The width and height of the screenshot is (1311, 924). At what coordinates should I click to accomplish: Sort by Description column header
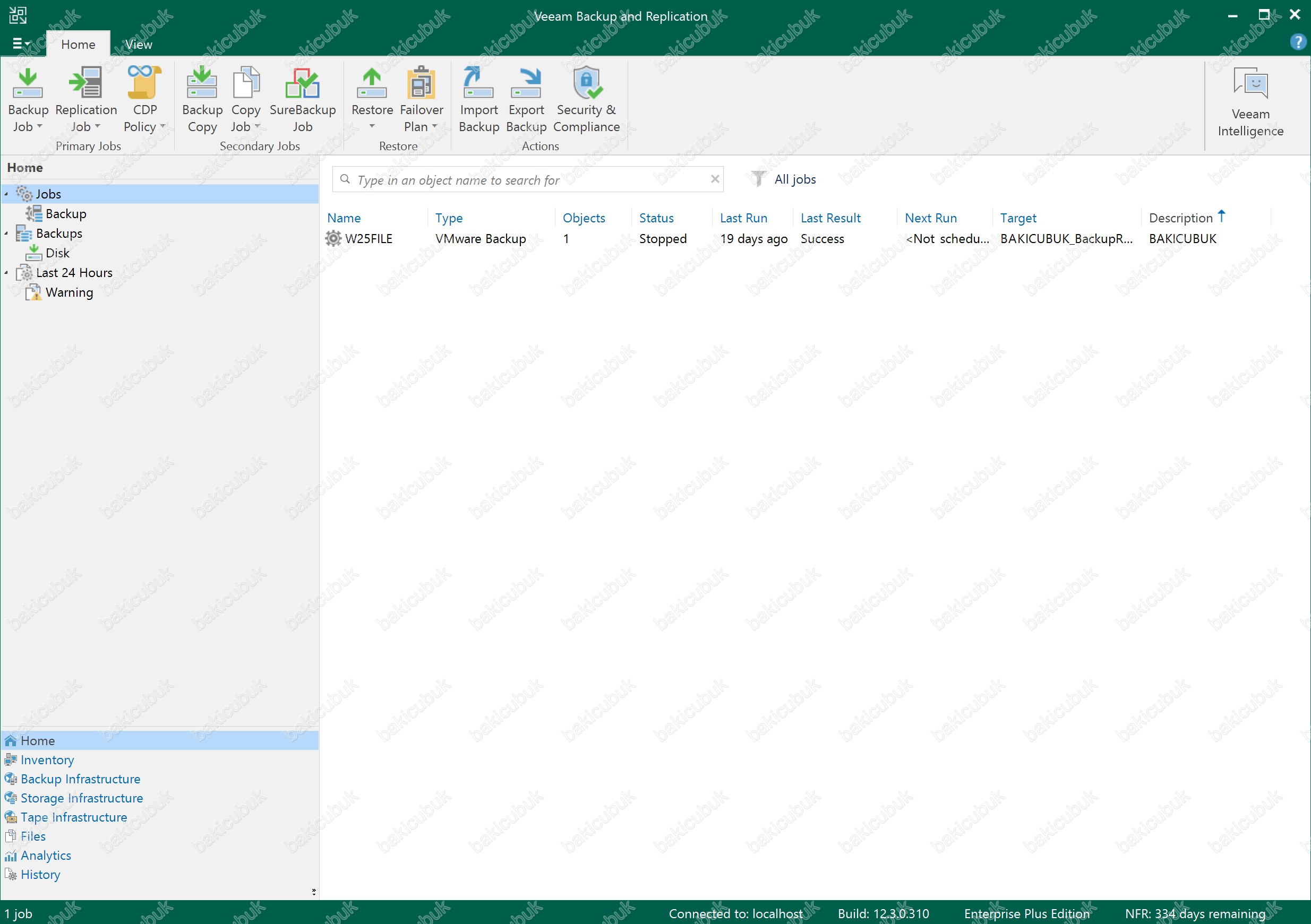pyautogui.click(x=1180, y=218)
